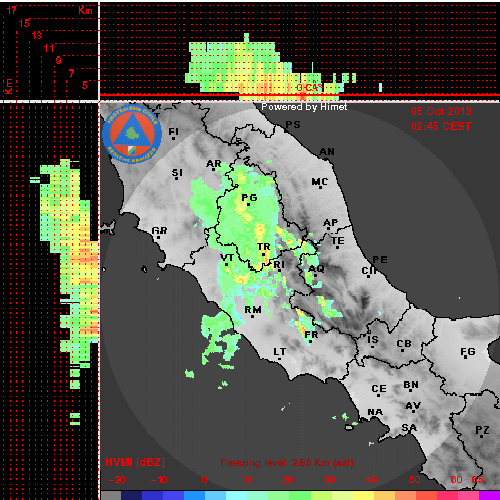
Task: Click the SA city label on the map
Action: tap(409, 427)
